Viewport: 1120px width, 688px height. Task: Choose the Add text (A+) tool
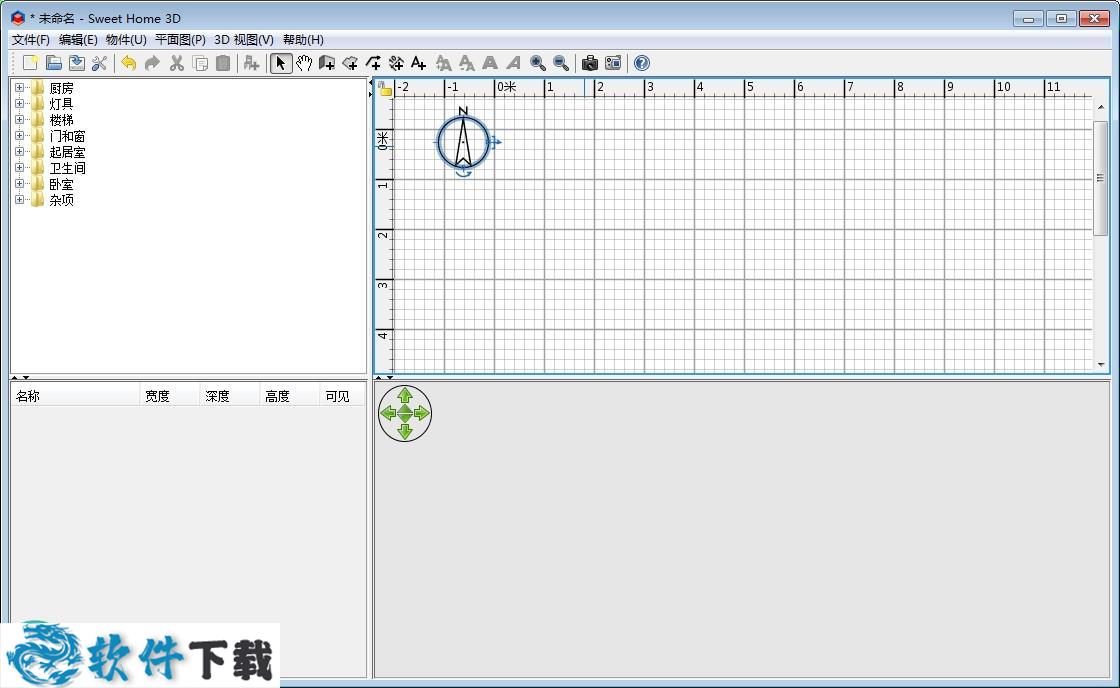pos(419,63)
